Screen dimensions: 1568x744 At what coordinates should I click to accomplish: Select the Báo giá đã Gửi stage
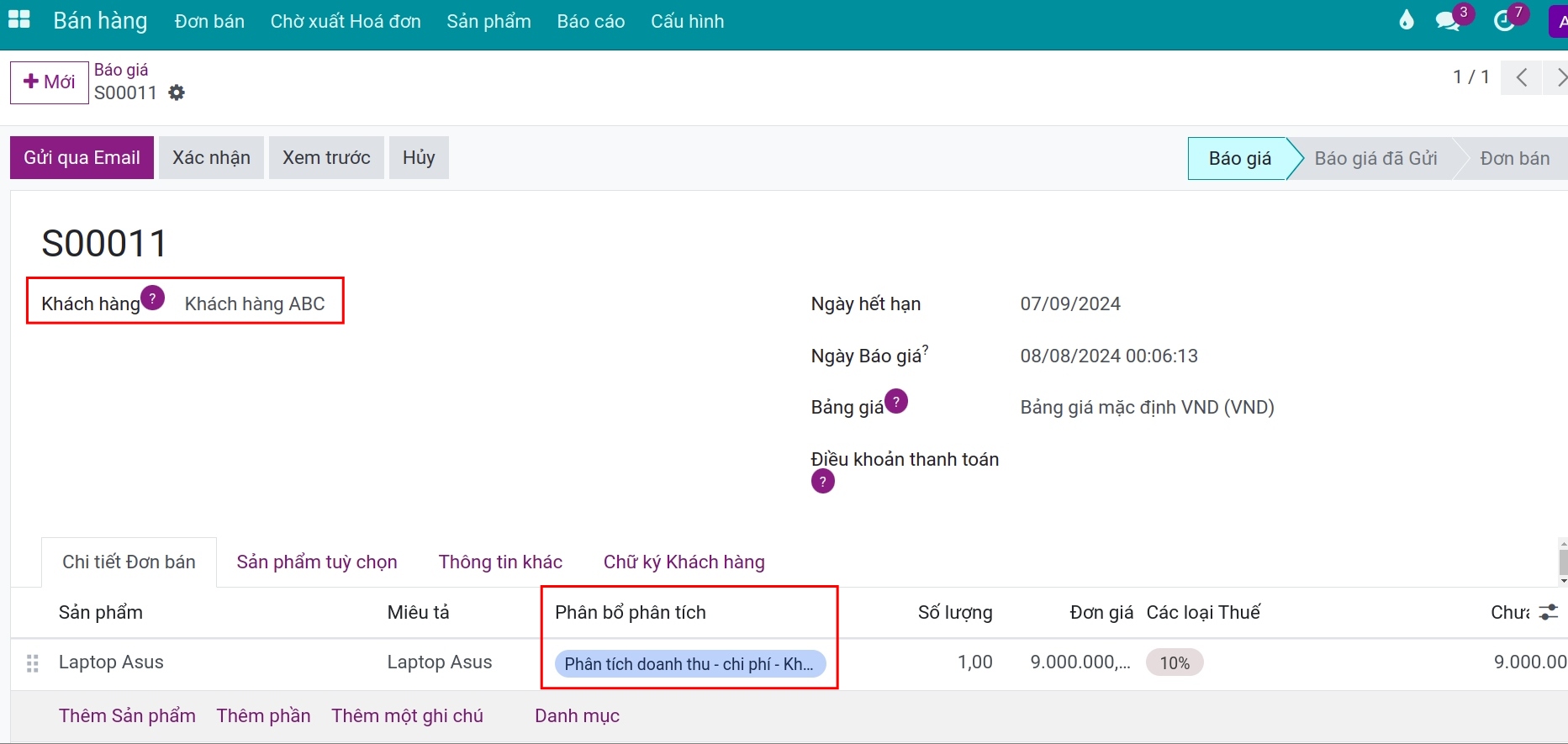1375,158
